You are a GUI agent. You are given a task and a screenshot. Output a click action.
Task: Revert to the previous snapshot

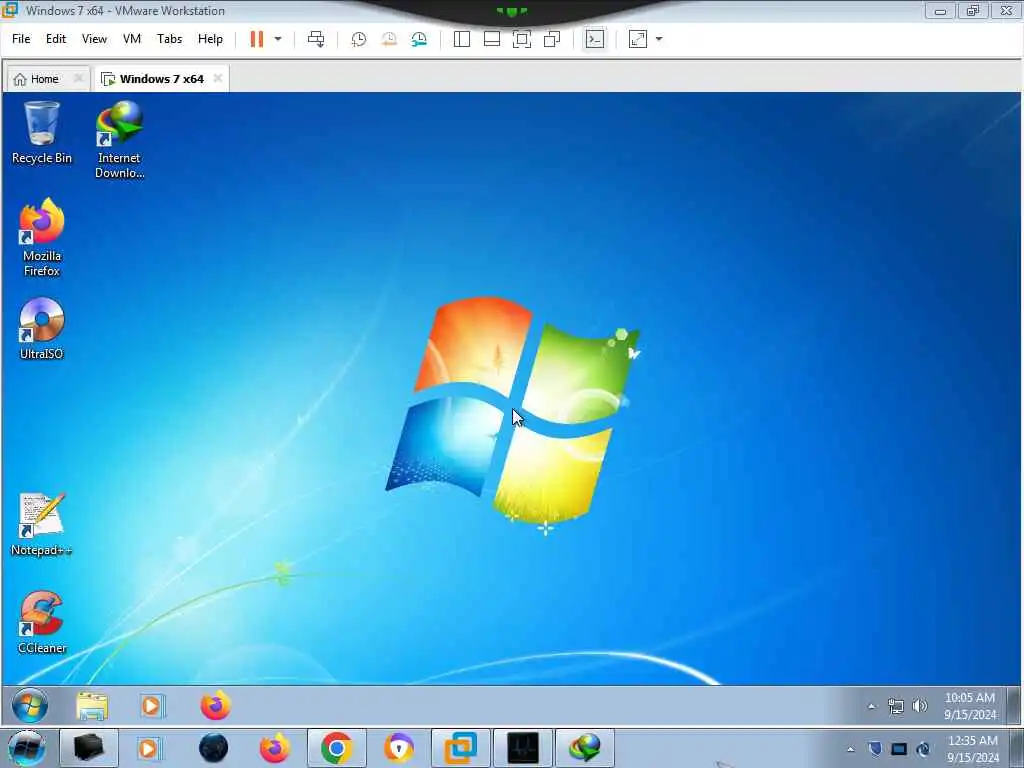(389, 39)
